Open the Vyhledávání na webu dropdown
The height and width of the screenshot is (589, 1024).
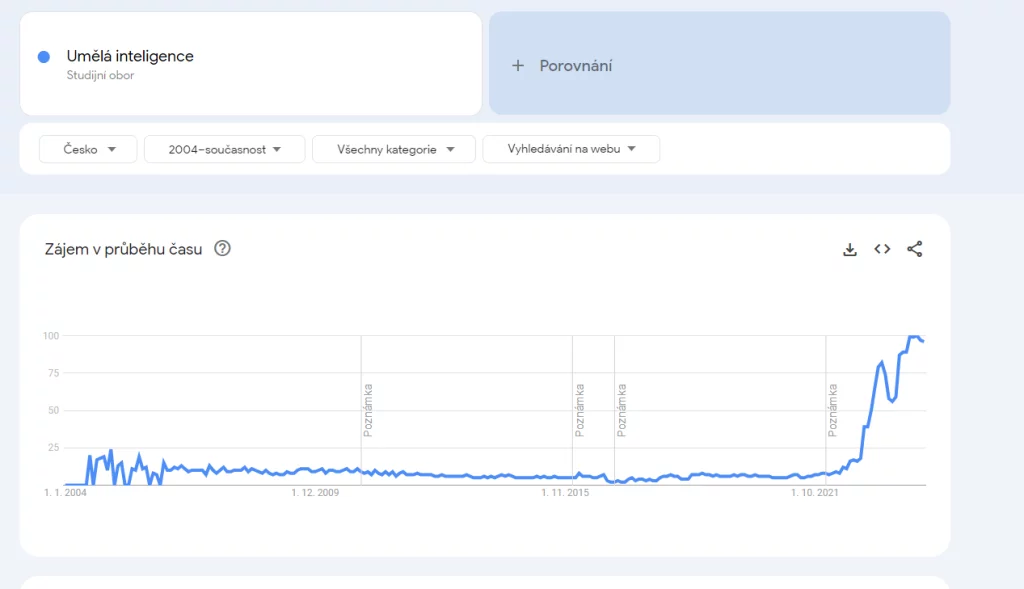point(571,149)
